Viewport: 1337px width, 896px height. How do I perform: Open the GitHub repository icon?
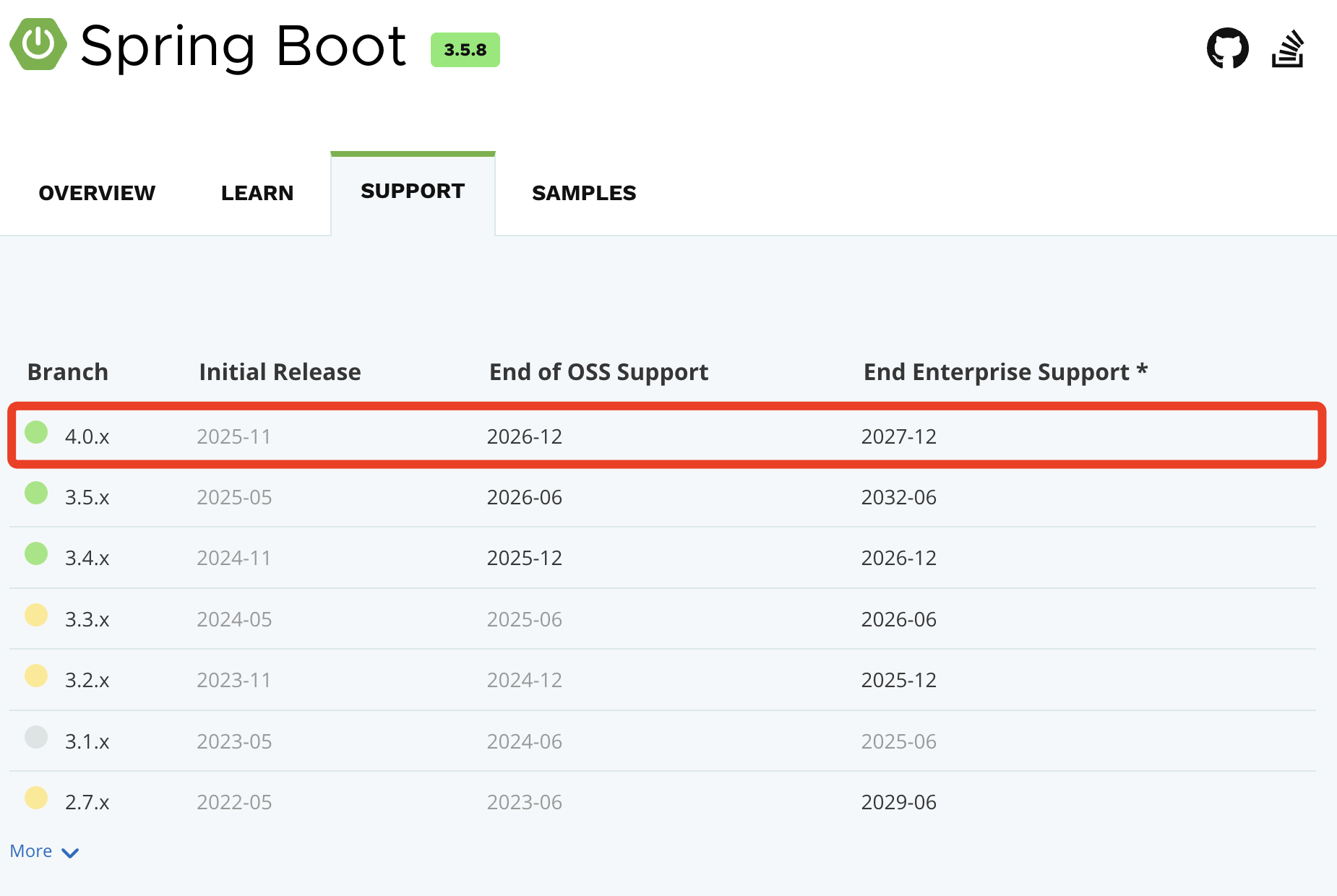(1228, 48)
